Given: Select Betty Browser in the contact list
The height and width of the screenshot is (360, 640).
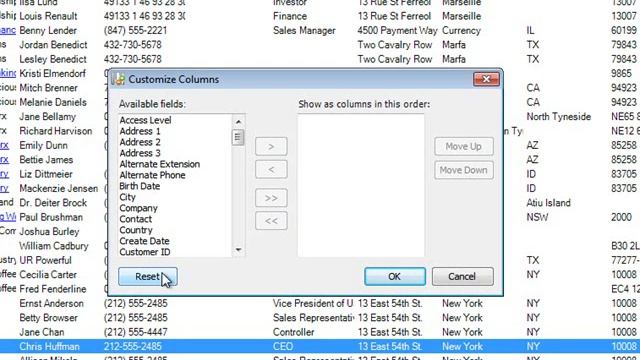Looking at the screenshot, I should (48, 318).
